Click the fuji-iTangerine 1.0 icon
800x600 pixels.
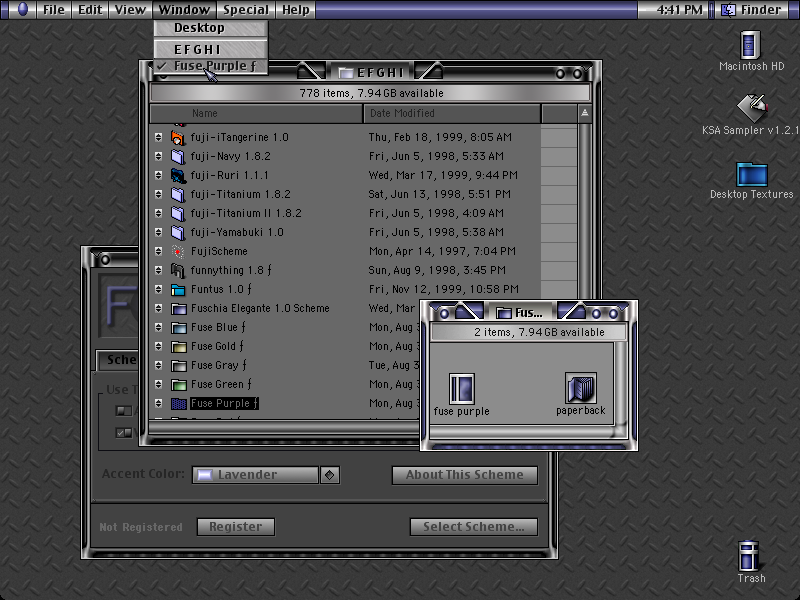178,137
